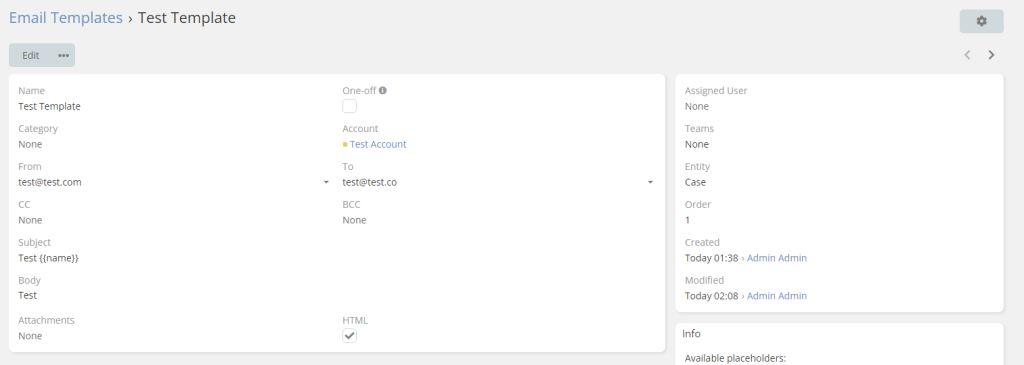
Task: Click the One-off info icon
Action: [383, 91]
